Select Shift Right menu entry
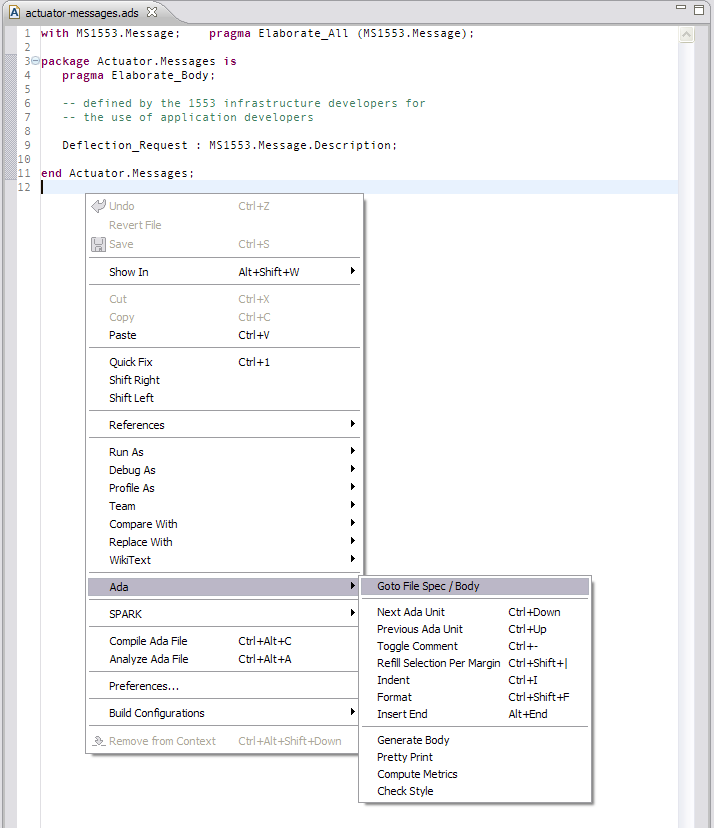The height and width of the screenshot is (828, 714). (x=224, y=380)
